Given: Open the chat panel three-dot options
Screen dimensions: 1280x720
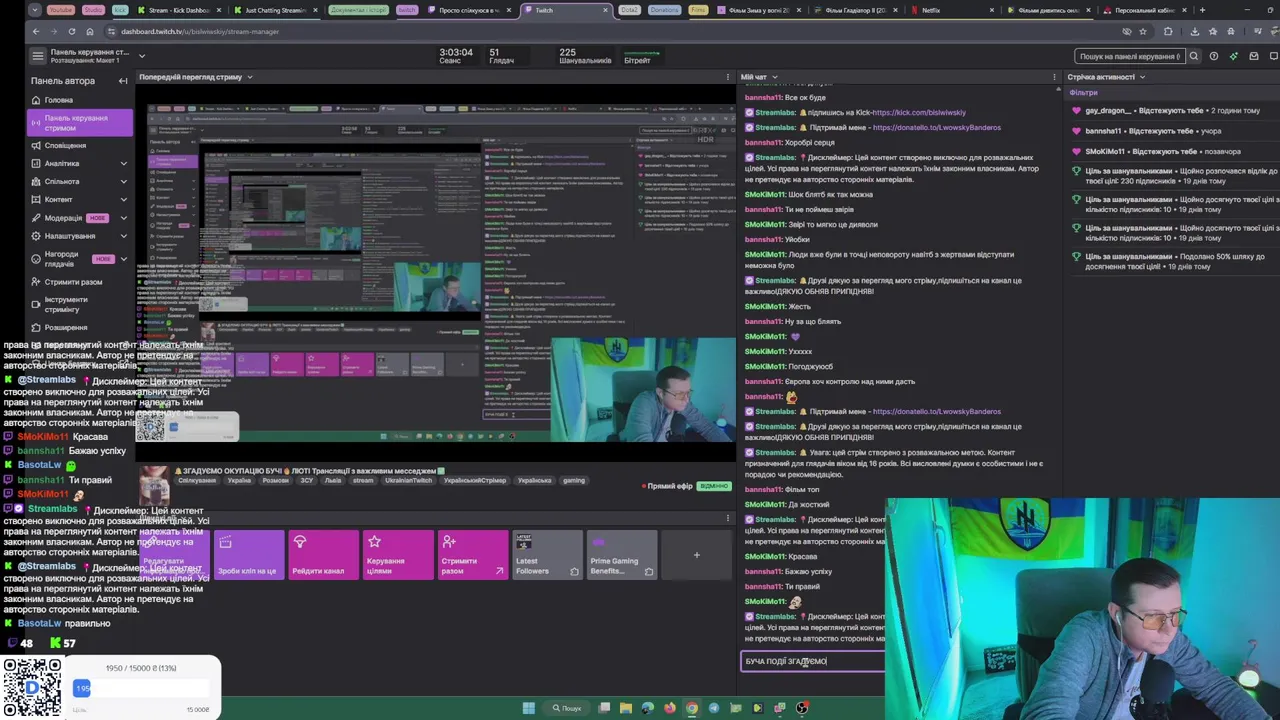Looking at the screenshot, I should pos(1054,77).
